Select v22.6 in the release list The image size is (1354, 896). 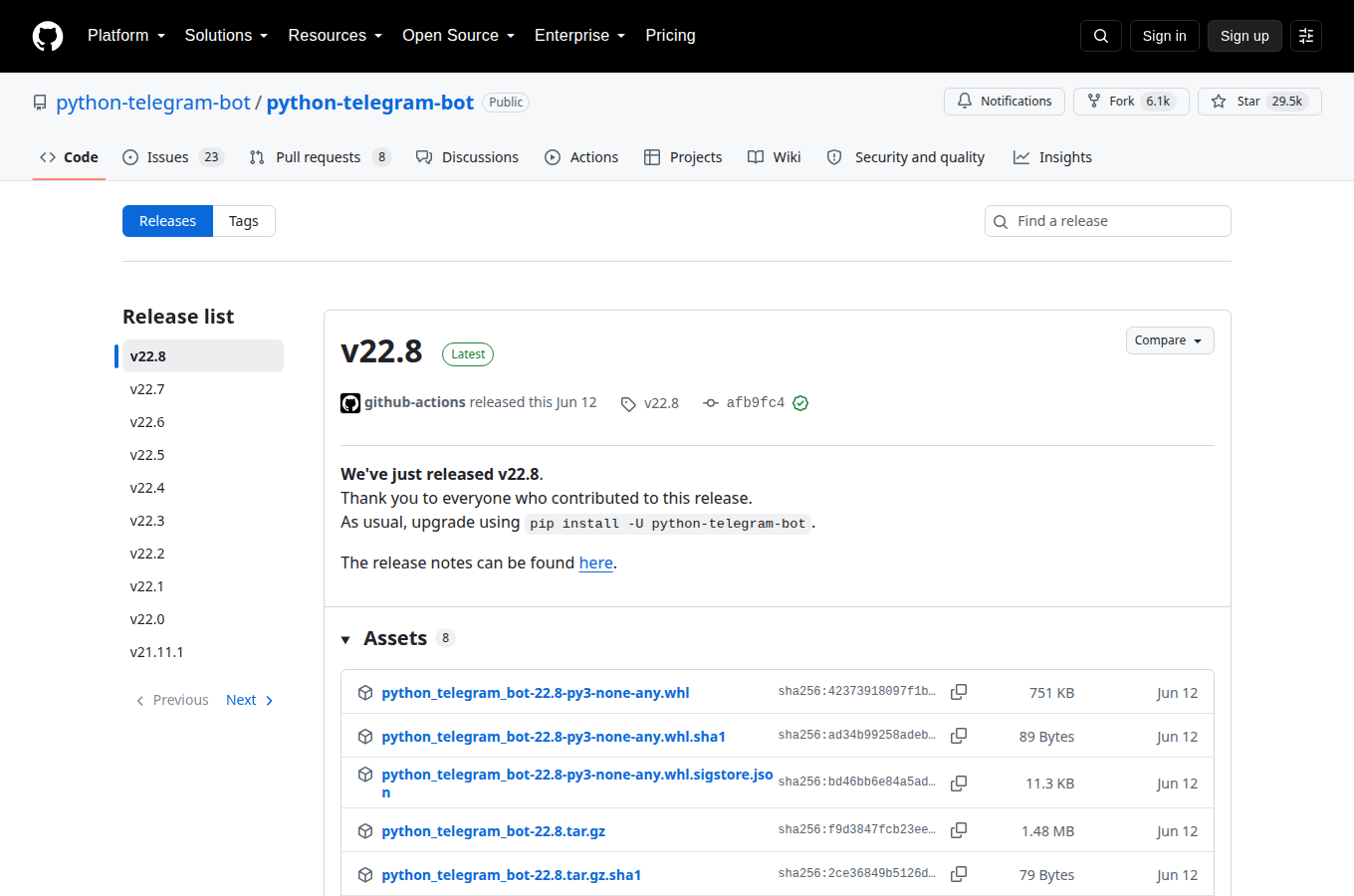click(x=203, y=422)
